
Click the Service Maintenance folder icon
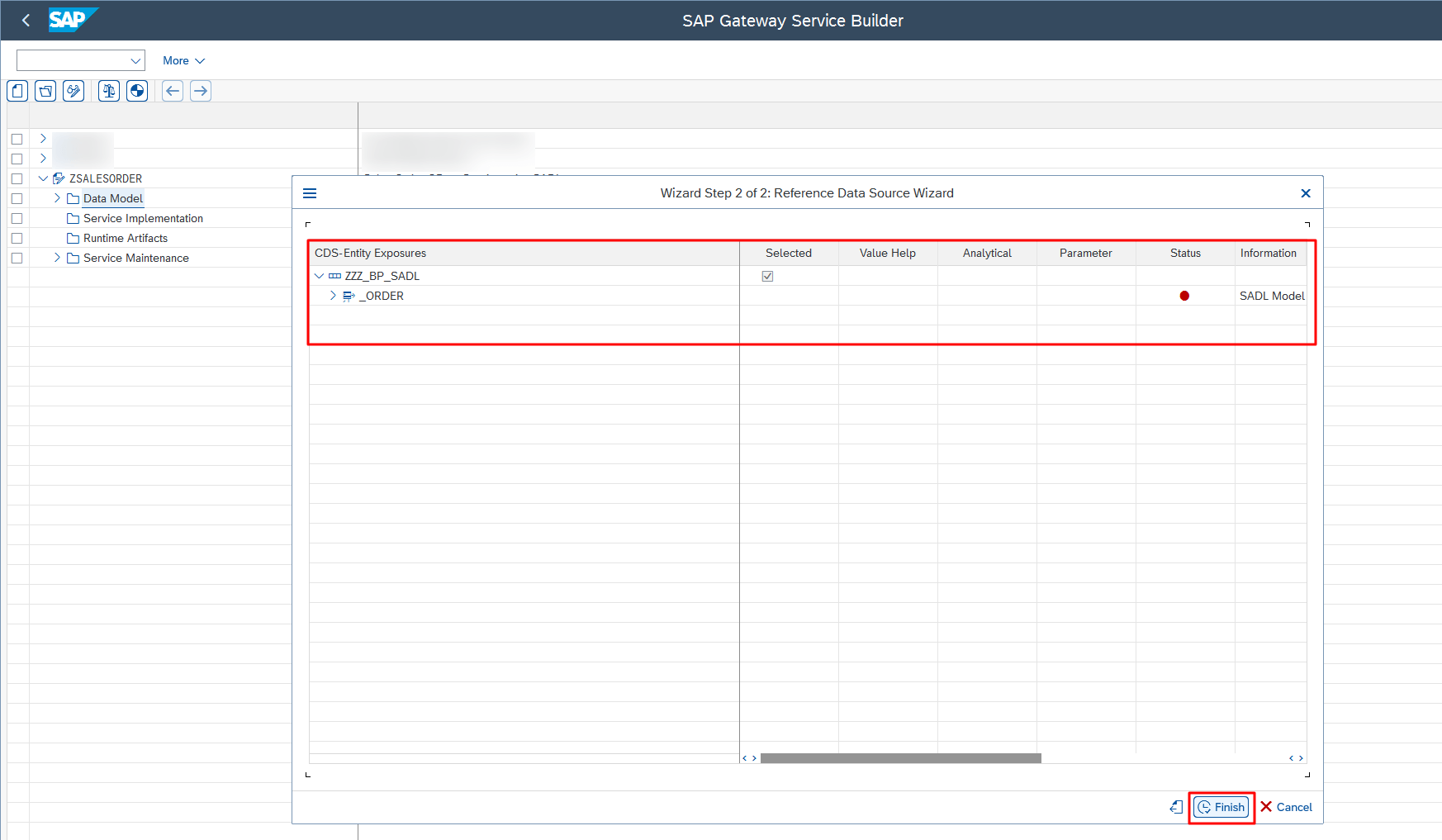[73, 258]
